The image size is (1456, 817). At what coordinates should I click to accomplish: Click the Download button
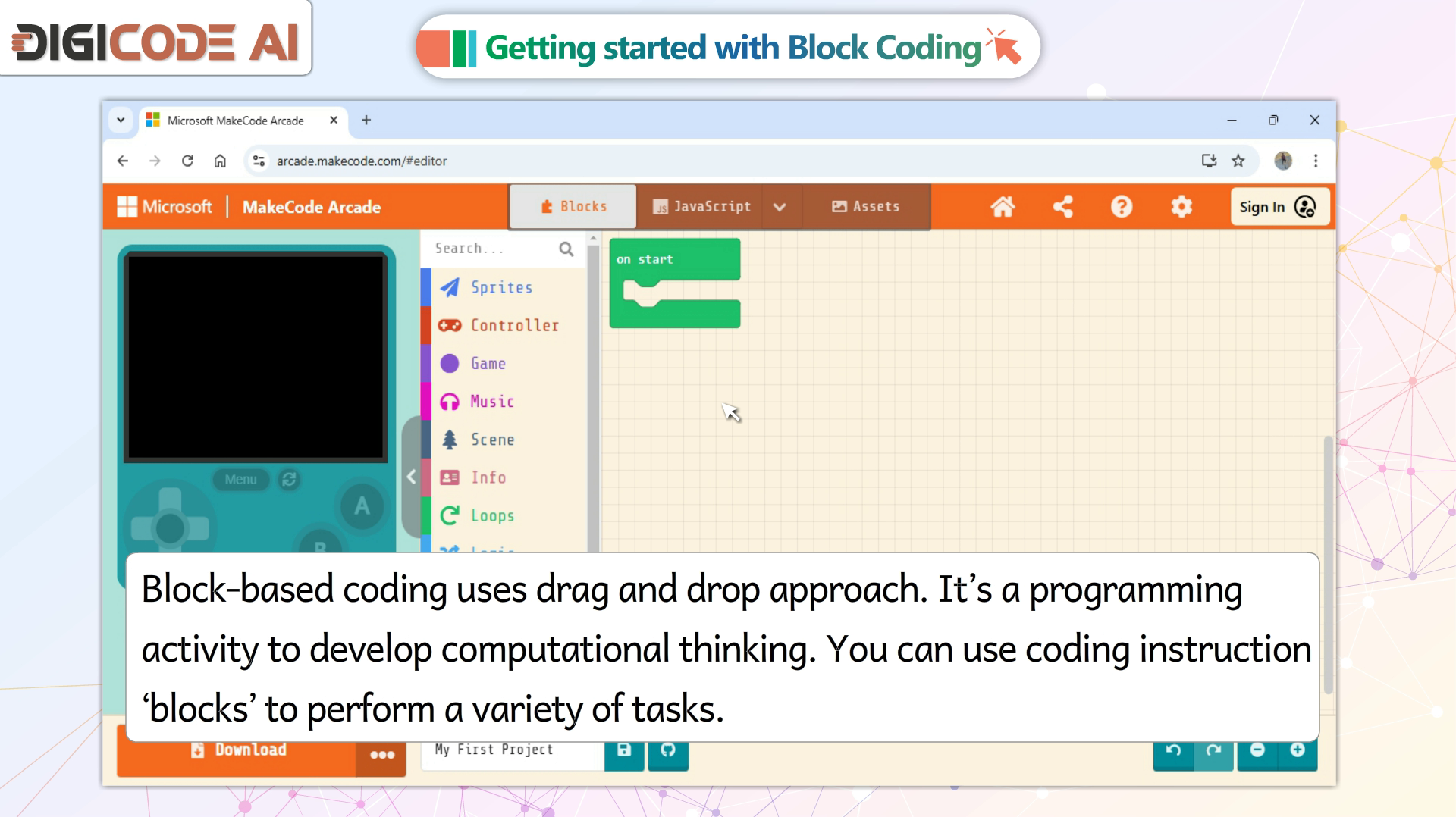(x=237, y=750)
